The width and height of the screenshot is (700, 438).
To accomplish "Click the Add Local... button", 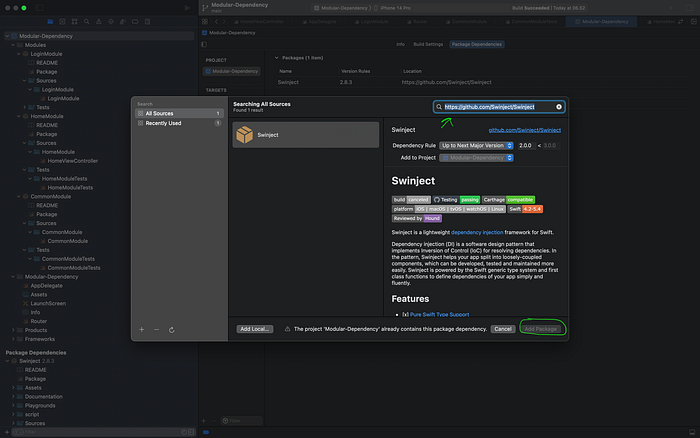I will tap(254, 329).
